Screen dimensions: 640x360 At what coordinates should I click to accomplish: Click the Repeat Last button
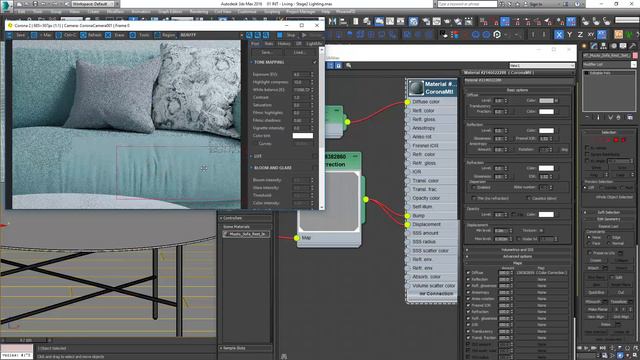[x=609, y=226]
